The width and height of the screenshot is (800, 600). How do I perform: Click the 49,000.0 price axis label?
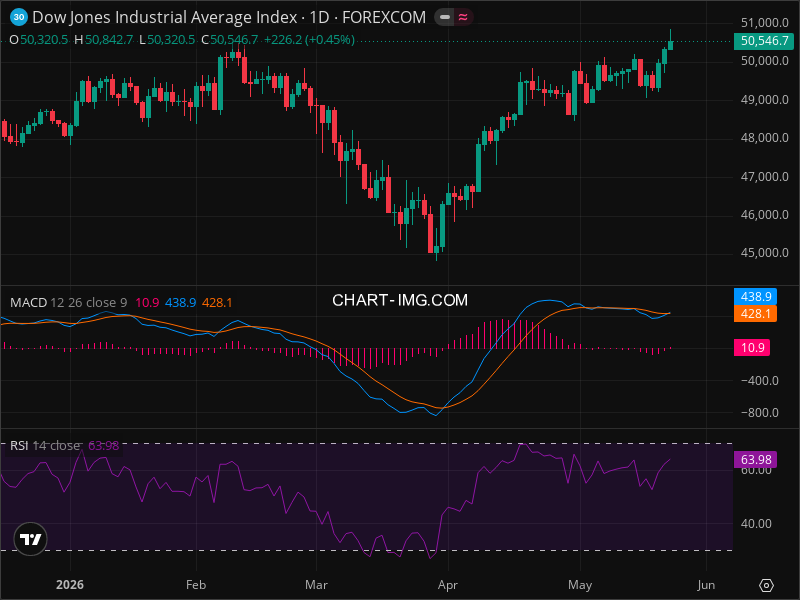[x=764, y=99]
